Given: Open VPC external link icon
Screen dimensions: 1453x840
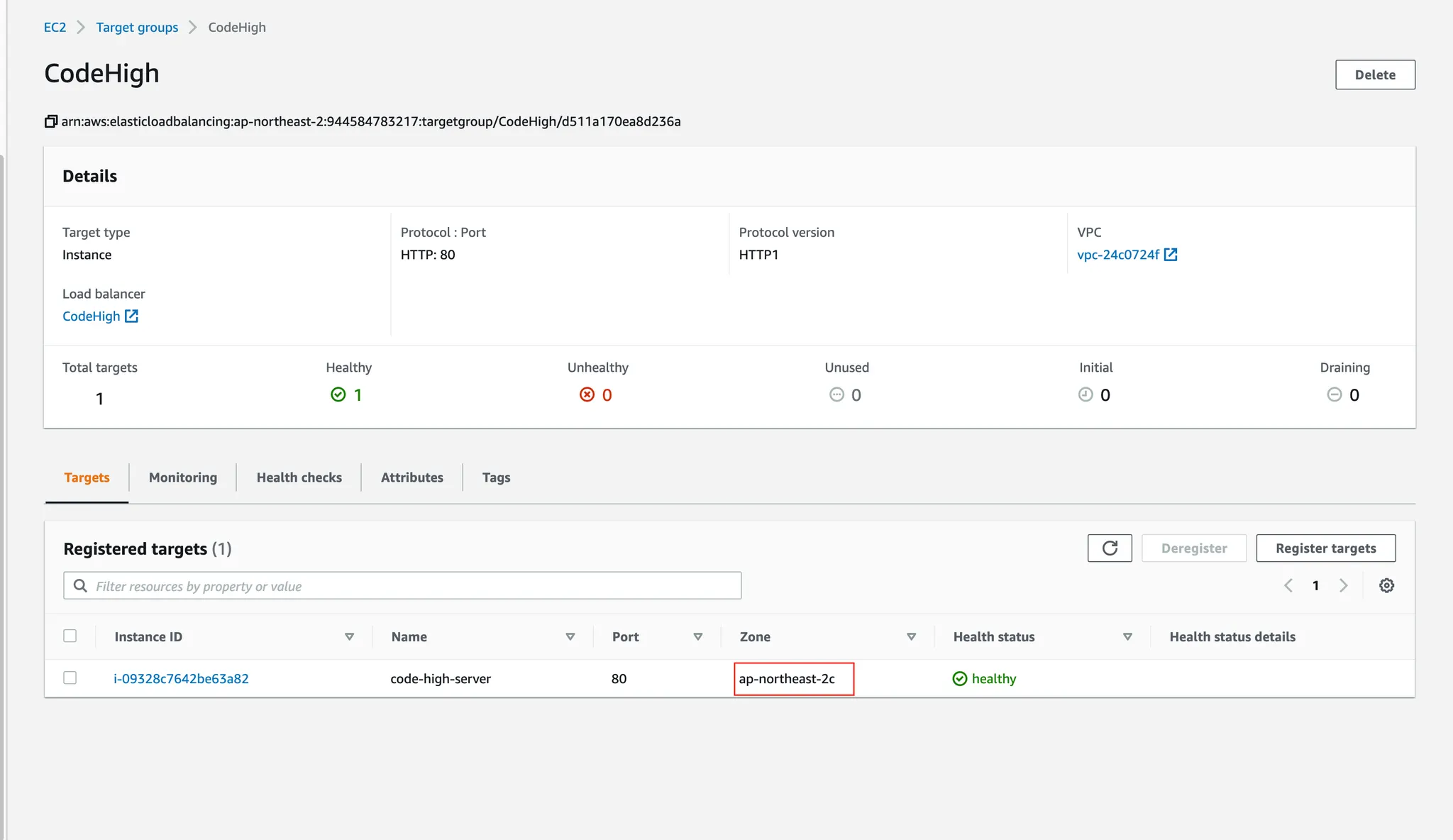Looking at the screenshot, I should [1171, 255].
